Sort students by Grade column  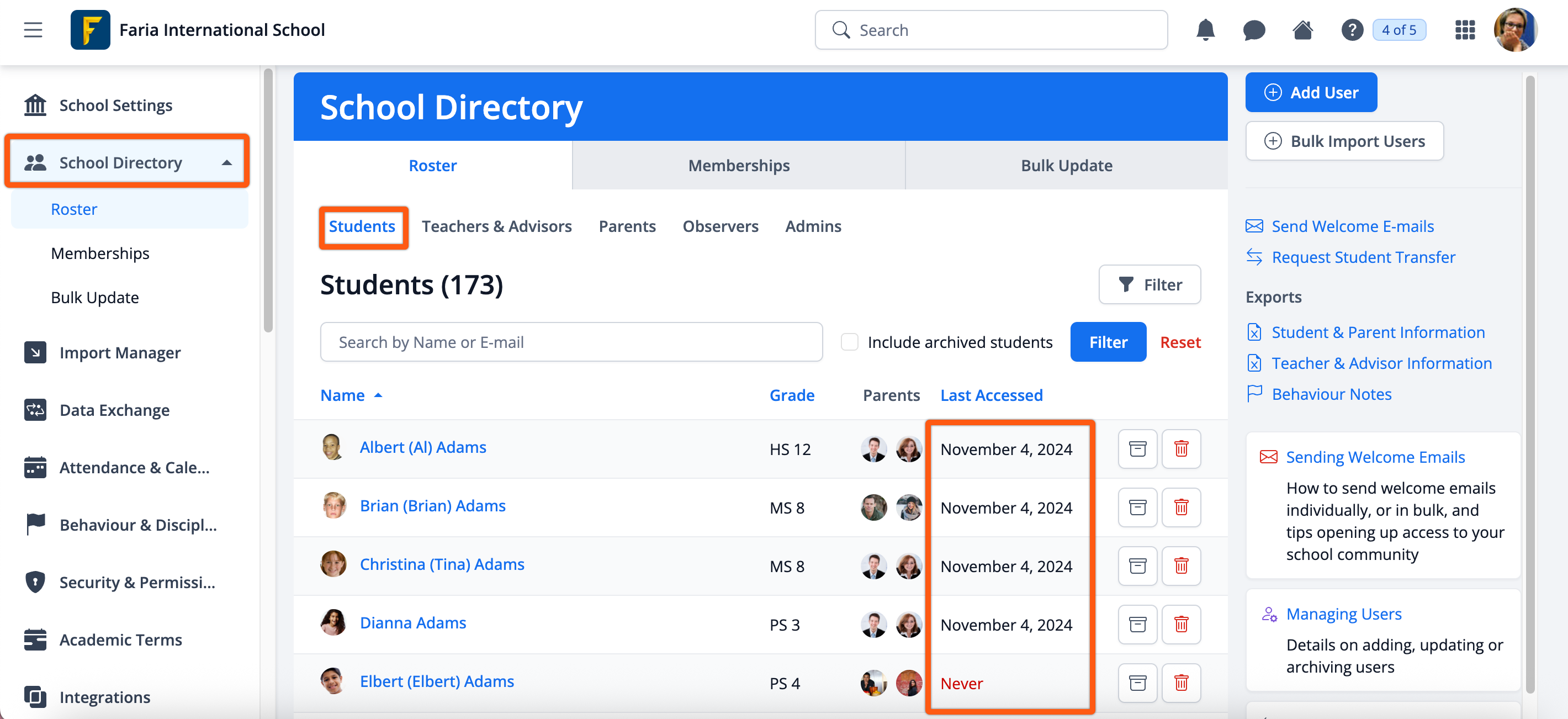[791, 395]
